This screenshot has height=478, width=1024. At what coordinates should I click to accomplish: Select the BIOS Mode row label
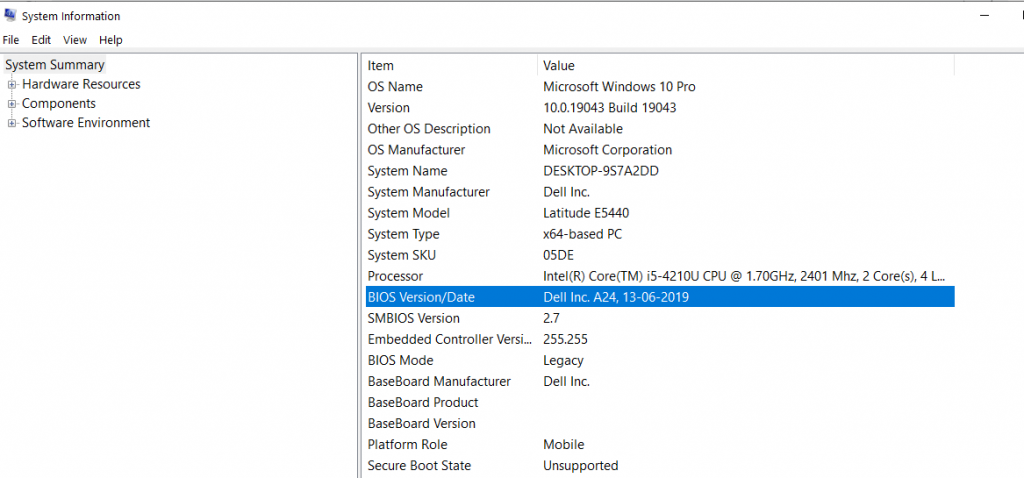(400, 360)
